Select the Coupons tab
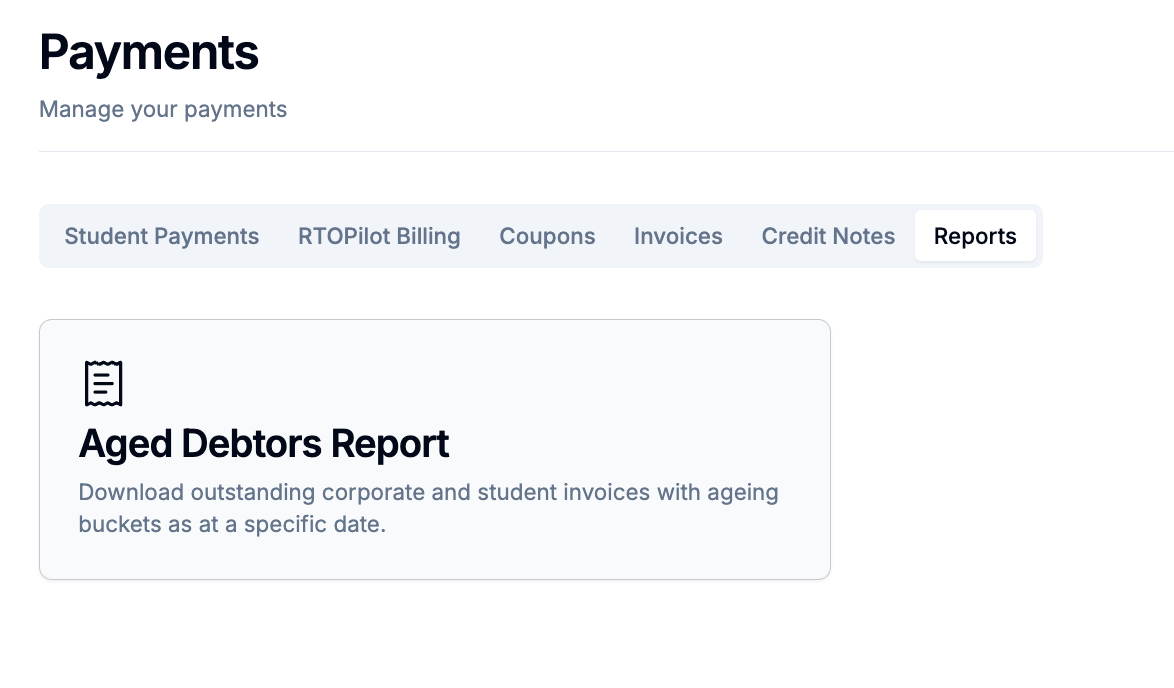The image size is (1174, 688). [547, 236]
